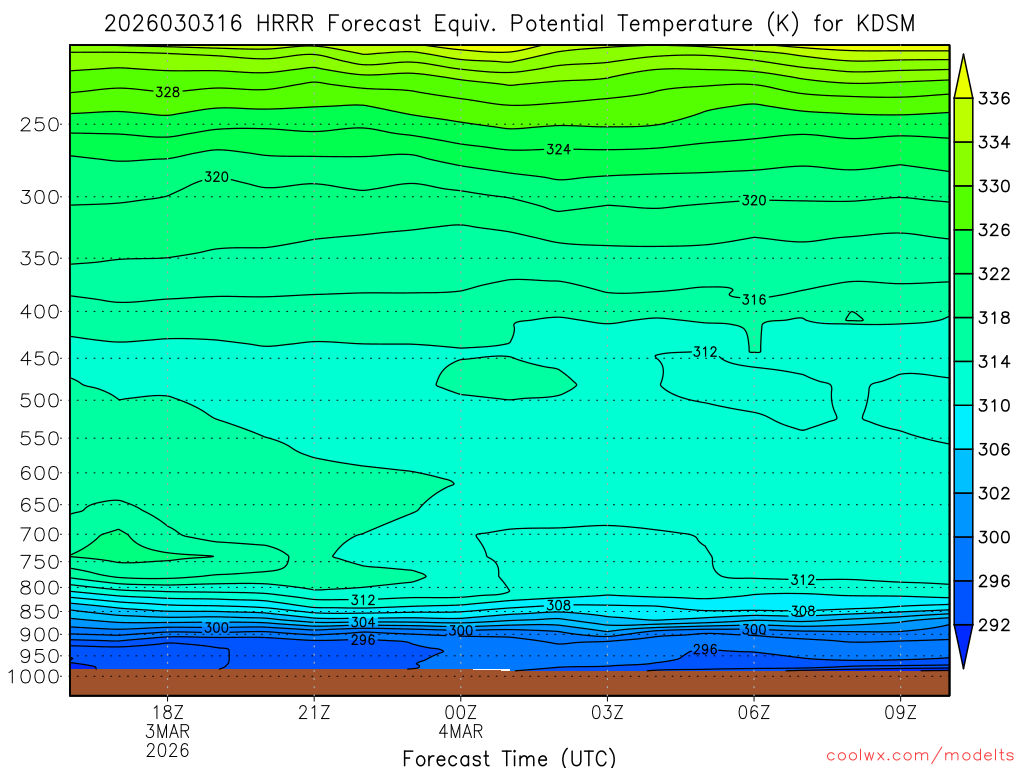Image resolution: width=1024 pixels, height=768 pixels.
Task: Click the 316 contour label
Action: click(754, 300)
